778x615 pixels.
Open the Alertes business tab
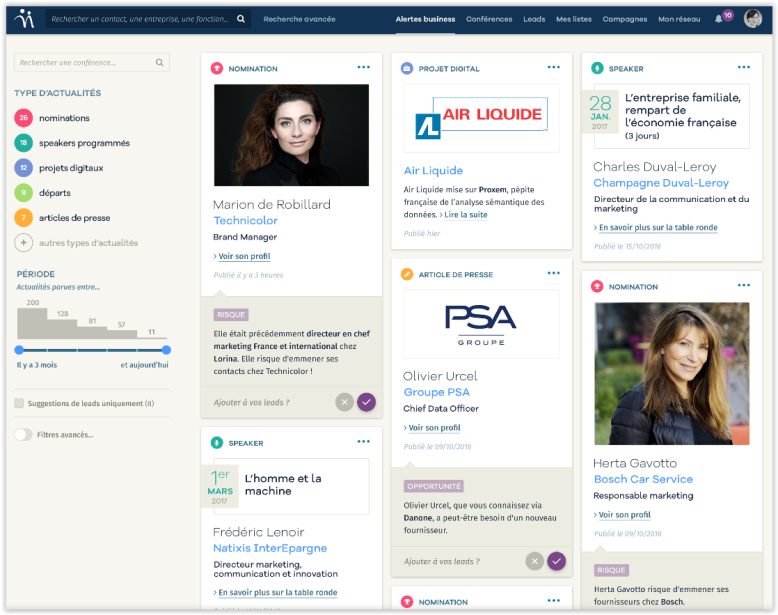click(425, 19)
